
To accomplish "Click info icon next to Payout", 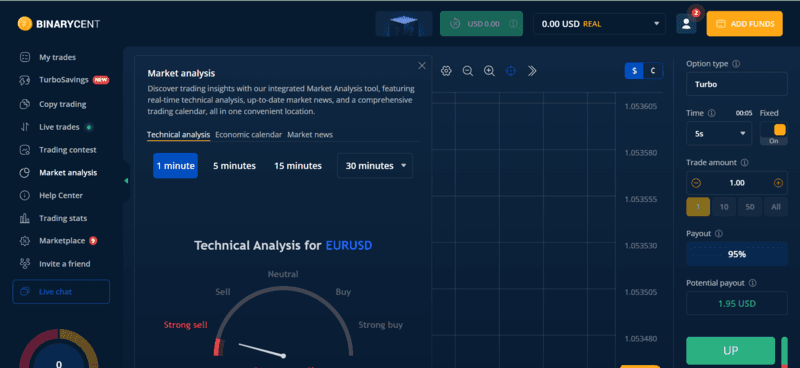I will coord(719,233).
